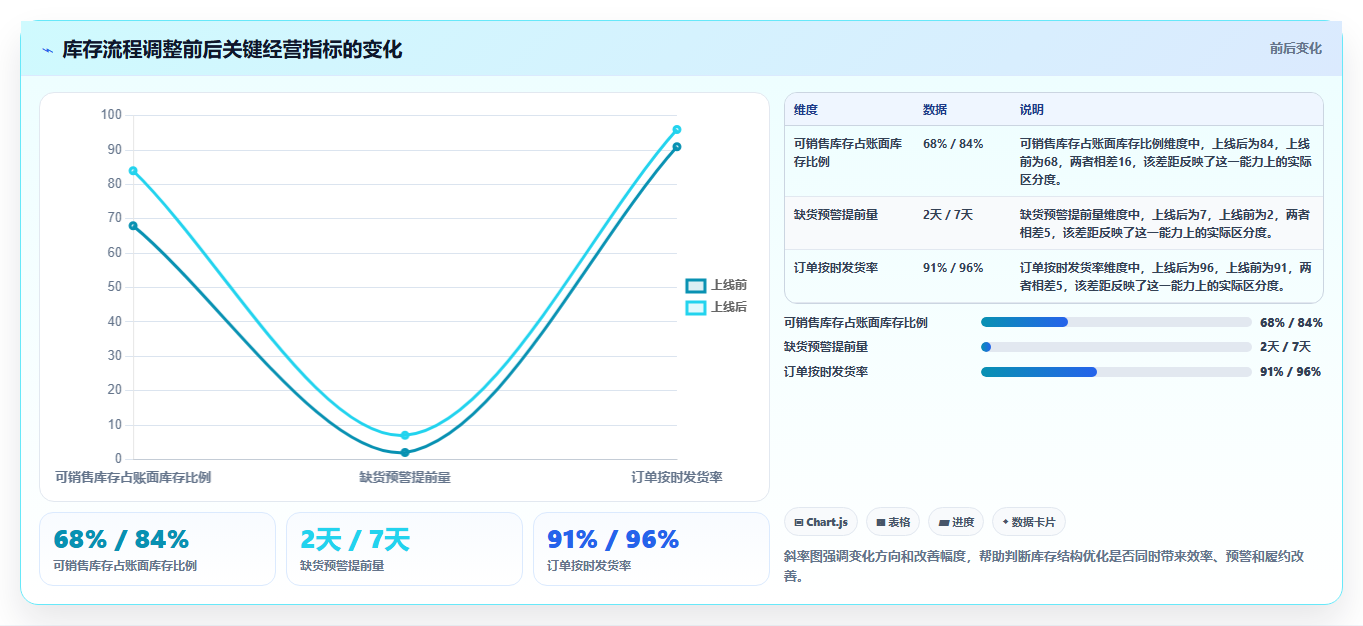The width and height of the screenshot is (1363, 626).
Task: Click x-axis label 缺货预警提前量
Action: tap(405, 477)
